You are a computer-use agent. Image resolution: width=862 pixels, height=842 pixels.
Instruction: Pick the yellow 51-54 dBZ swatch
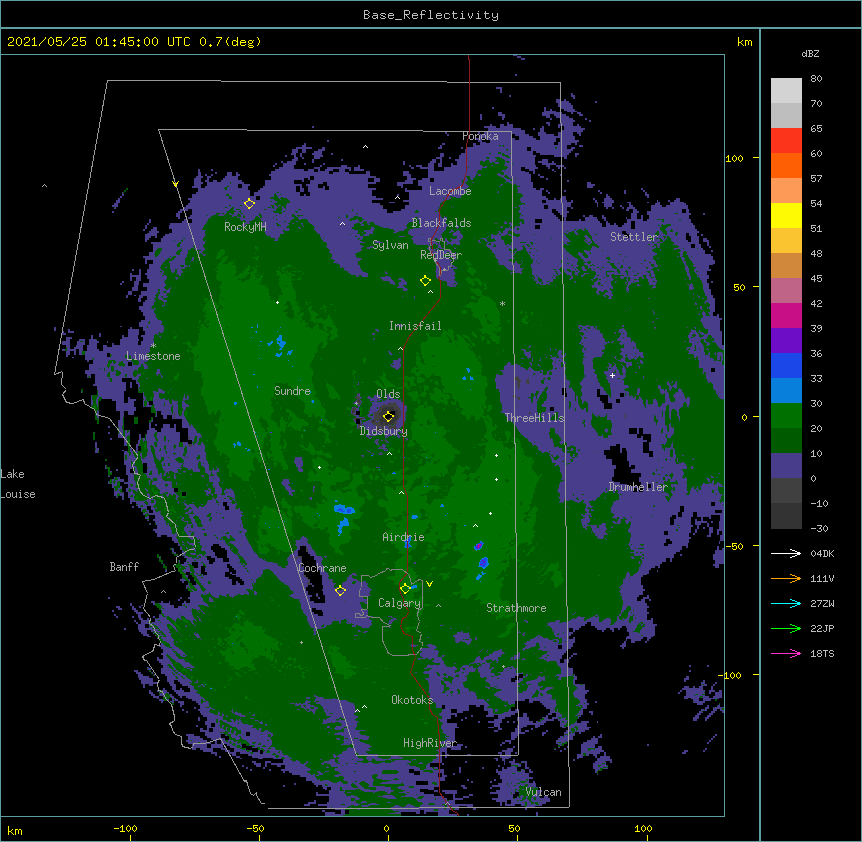(x=786, y=215)
